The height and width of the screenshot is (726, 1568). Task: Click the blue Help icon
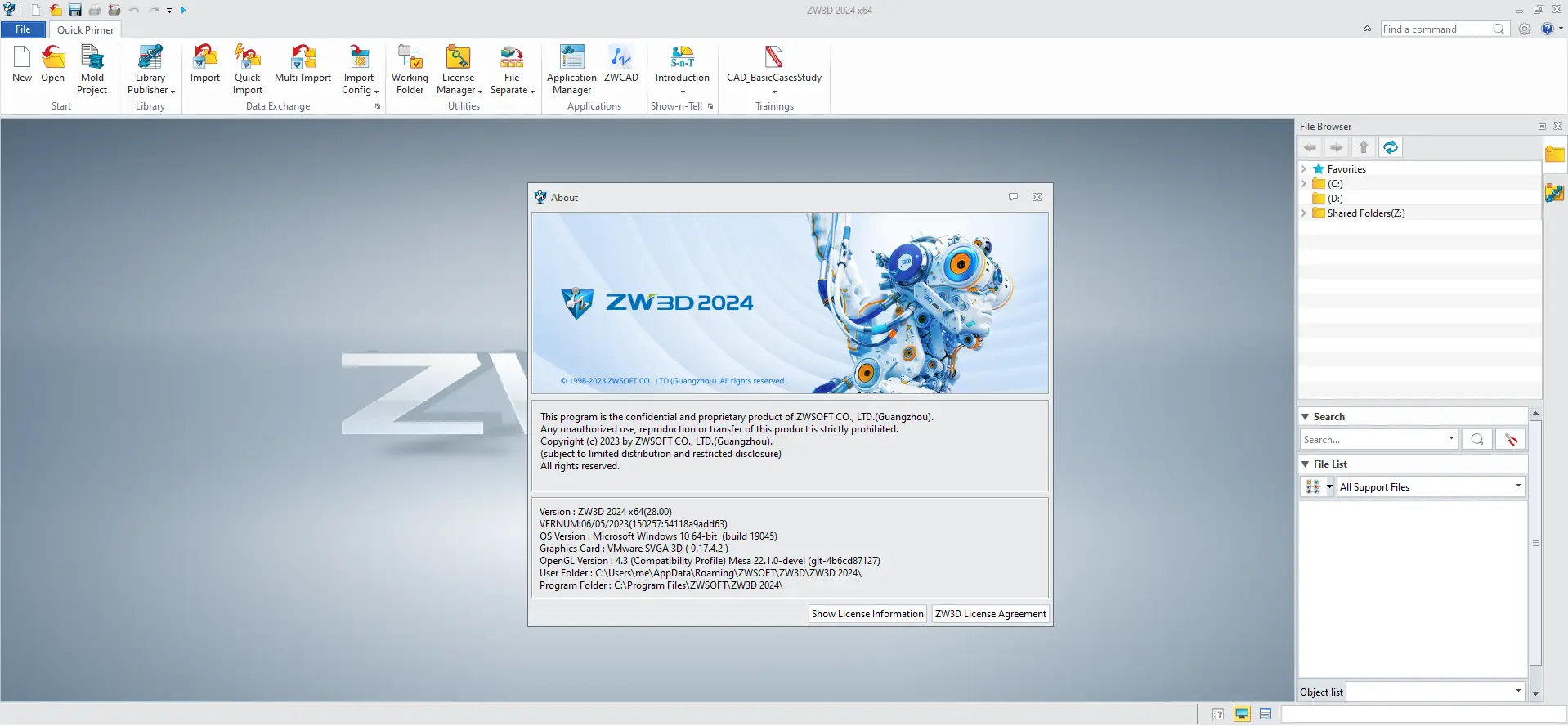tap(1547, 29)
